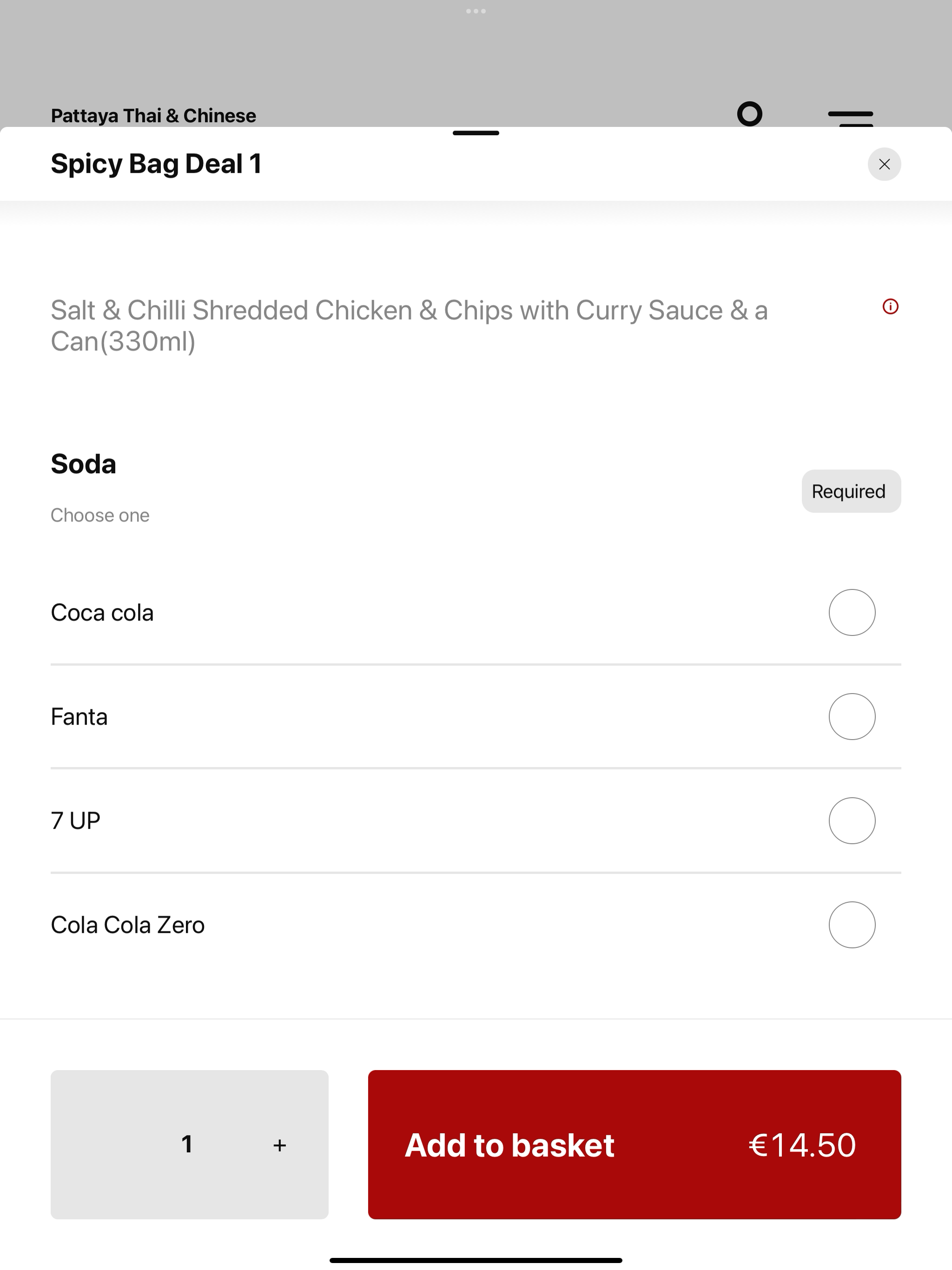
Task: Tap the home indicator bar
Action: coord(476,1260)
